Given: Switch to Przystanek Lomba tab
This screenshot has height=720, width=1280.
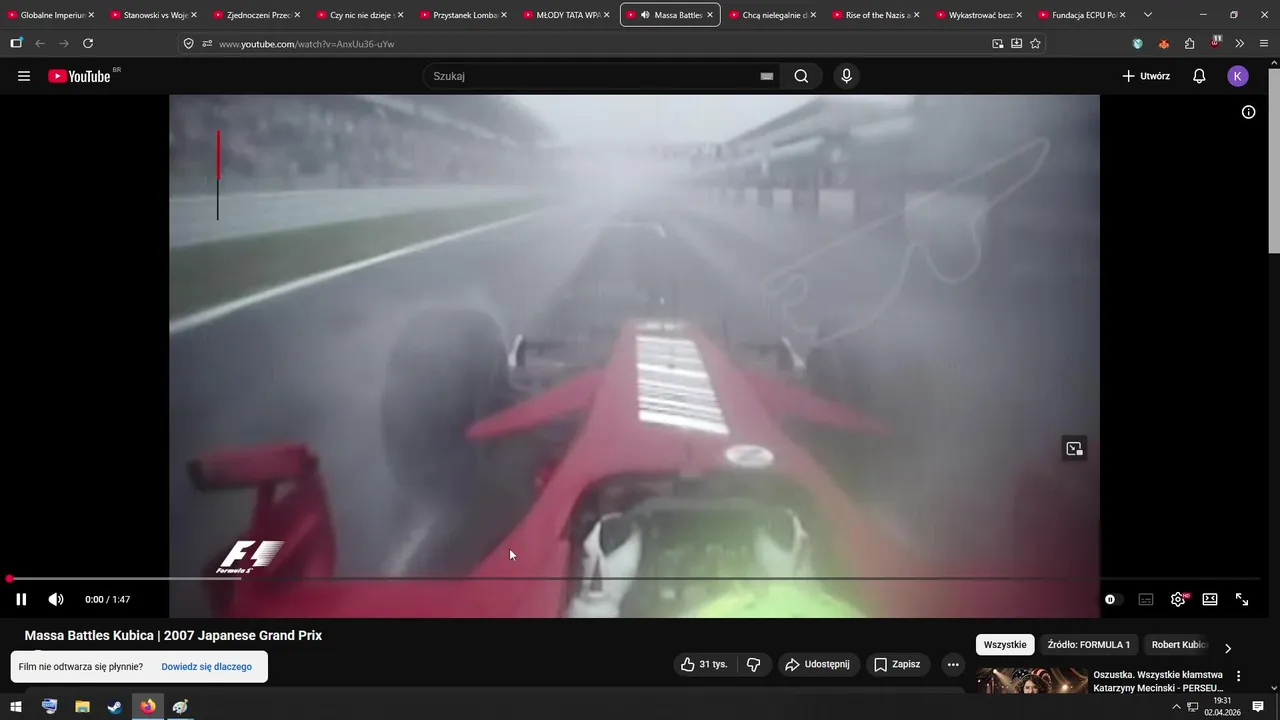Looking at the screenshot, I should pos(465,15).
